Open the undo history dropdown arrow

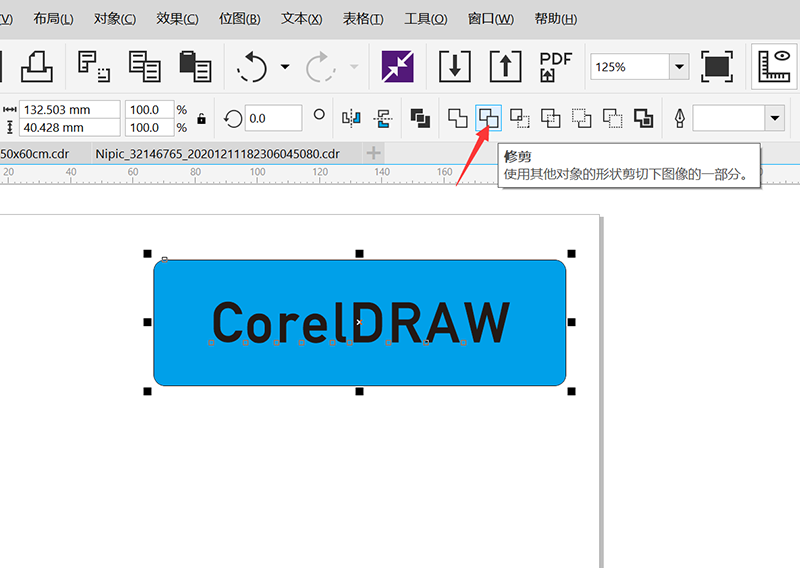[x=285, y=66]
